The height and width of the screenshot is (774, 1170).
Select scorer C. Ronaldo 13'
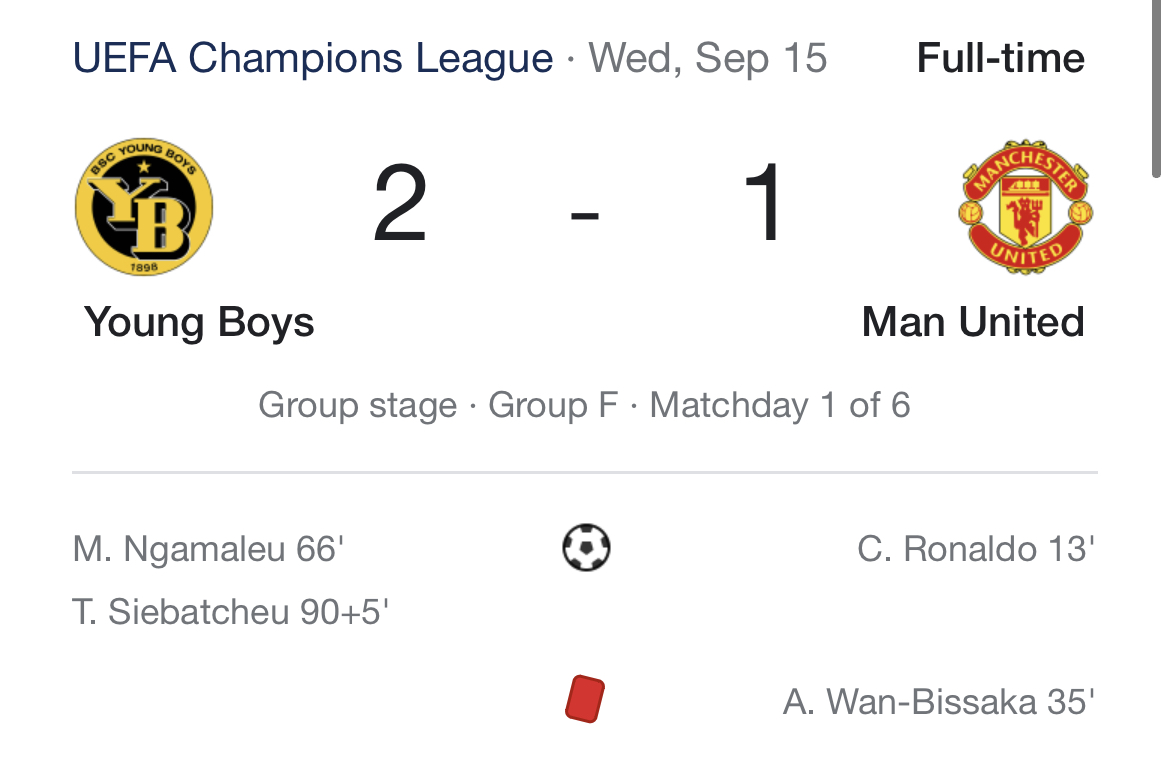[976, 549]
